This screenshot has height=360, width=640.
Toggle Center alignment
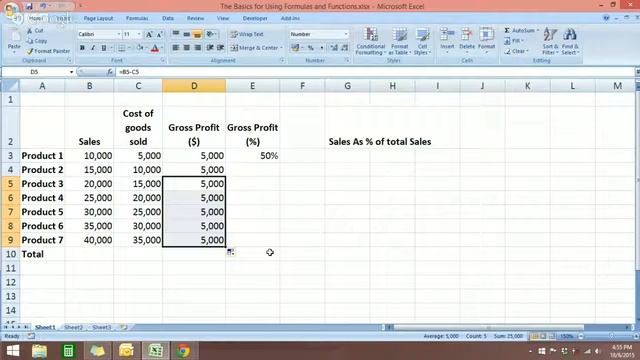tap(187, 48)
